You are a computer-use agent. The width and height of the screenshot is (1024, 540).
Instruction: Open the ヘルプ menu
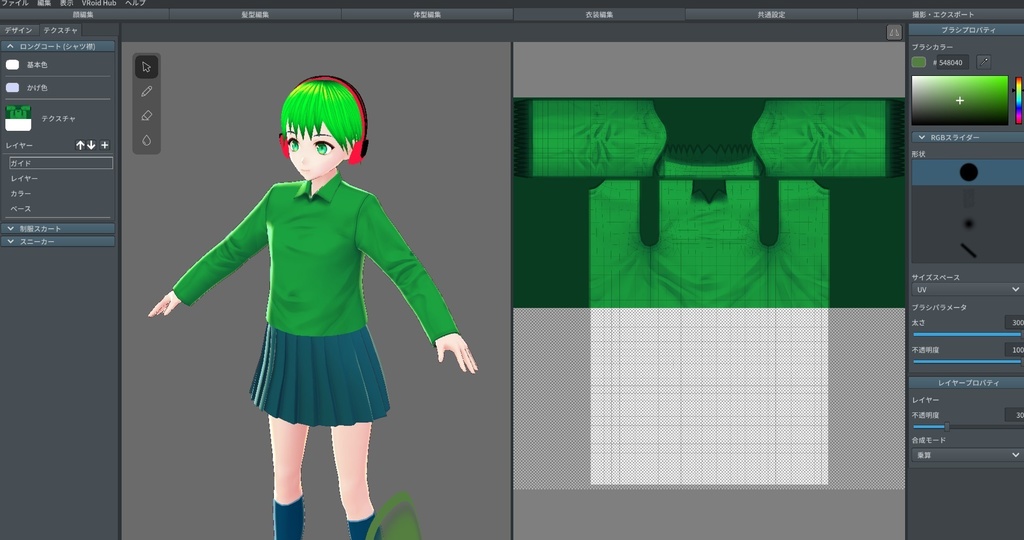coord(135,3)
